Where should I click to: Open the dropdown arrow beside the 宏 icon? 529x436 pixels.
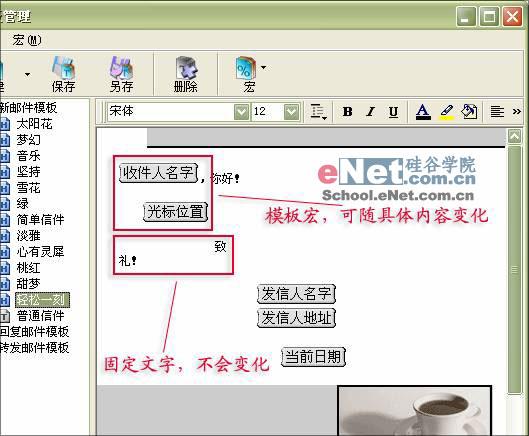(x=263, y=67)
